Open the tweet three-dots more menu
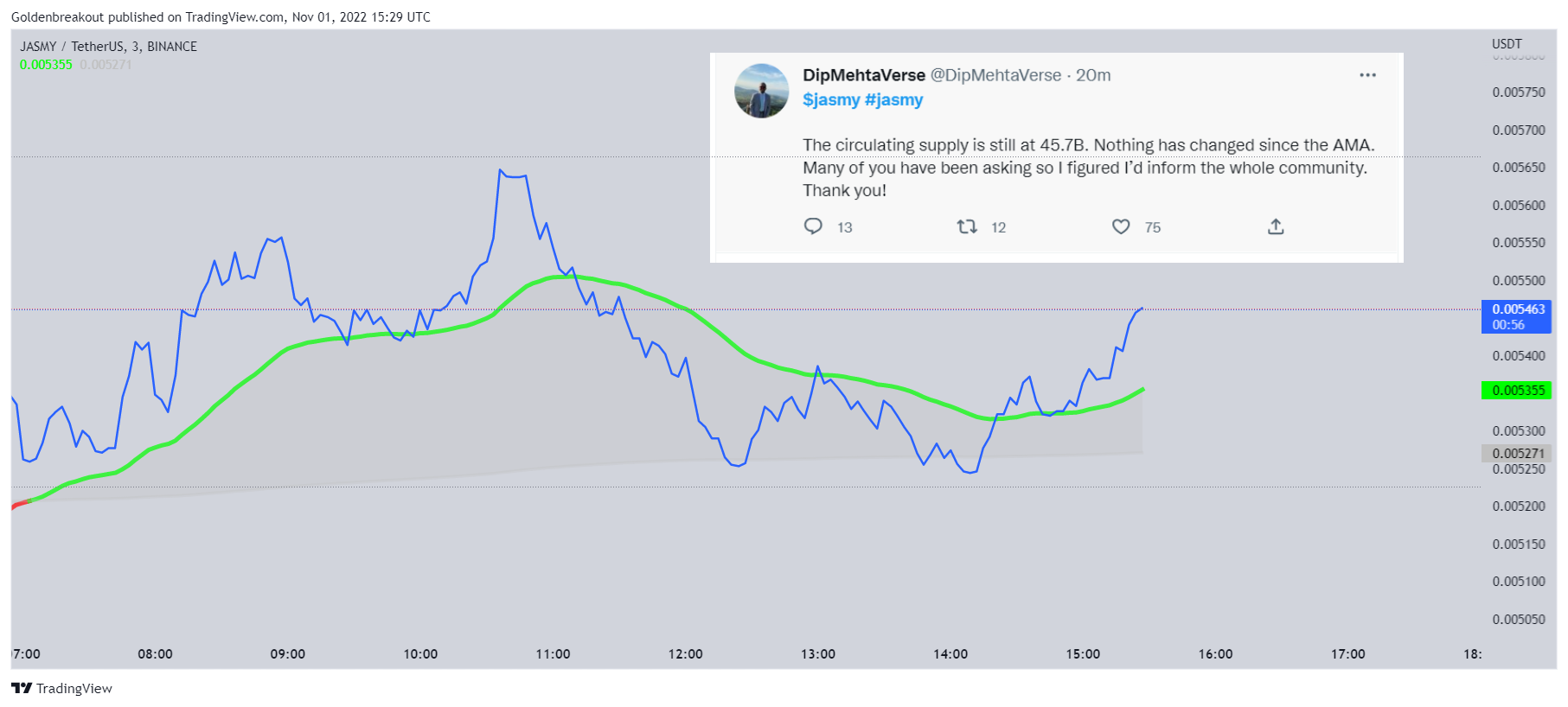Viewport: 1568px width, 707px height. (1367, 75)
